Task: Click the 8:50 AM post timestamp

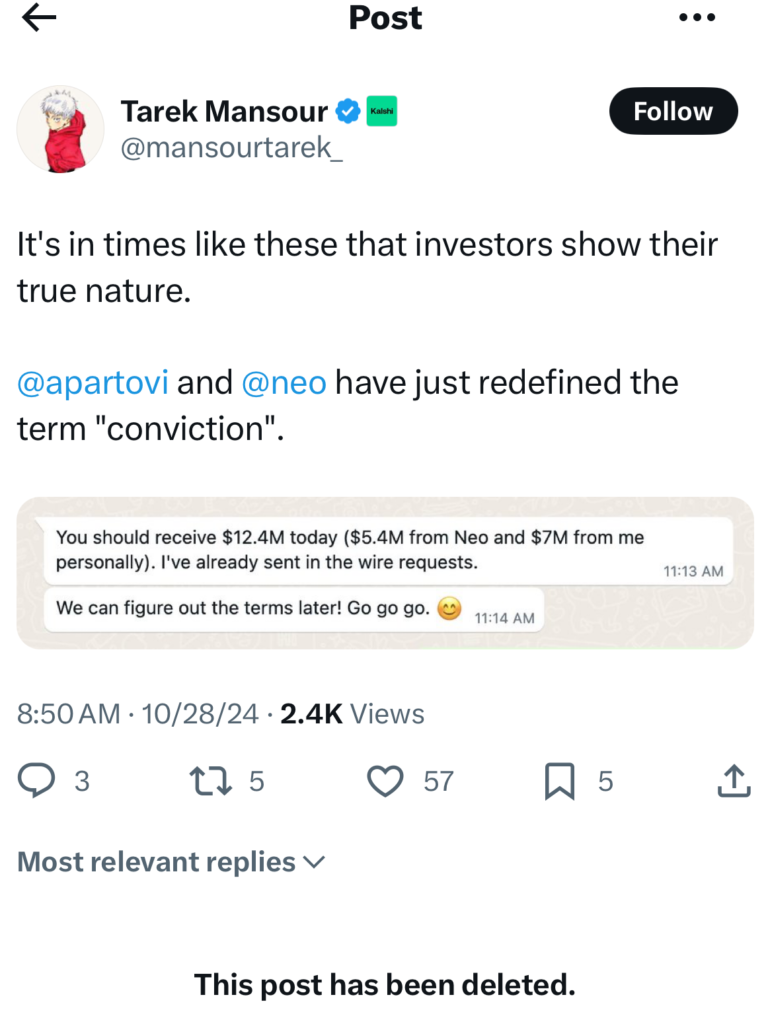Action: [69, 714]
